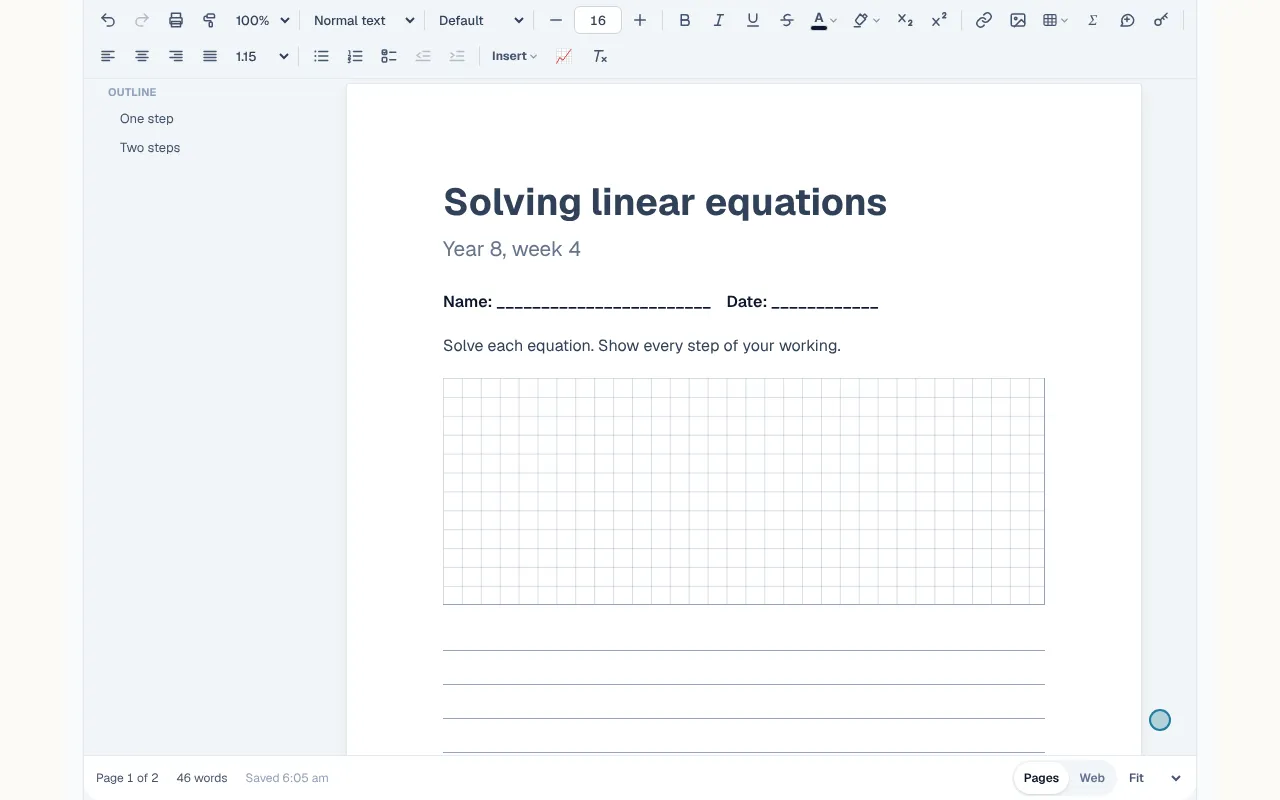Viewport: 1280px width, 800px height.
Task: Click the instruction sentence about solving equations
Action: [642, 346]
